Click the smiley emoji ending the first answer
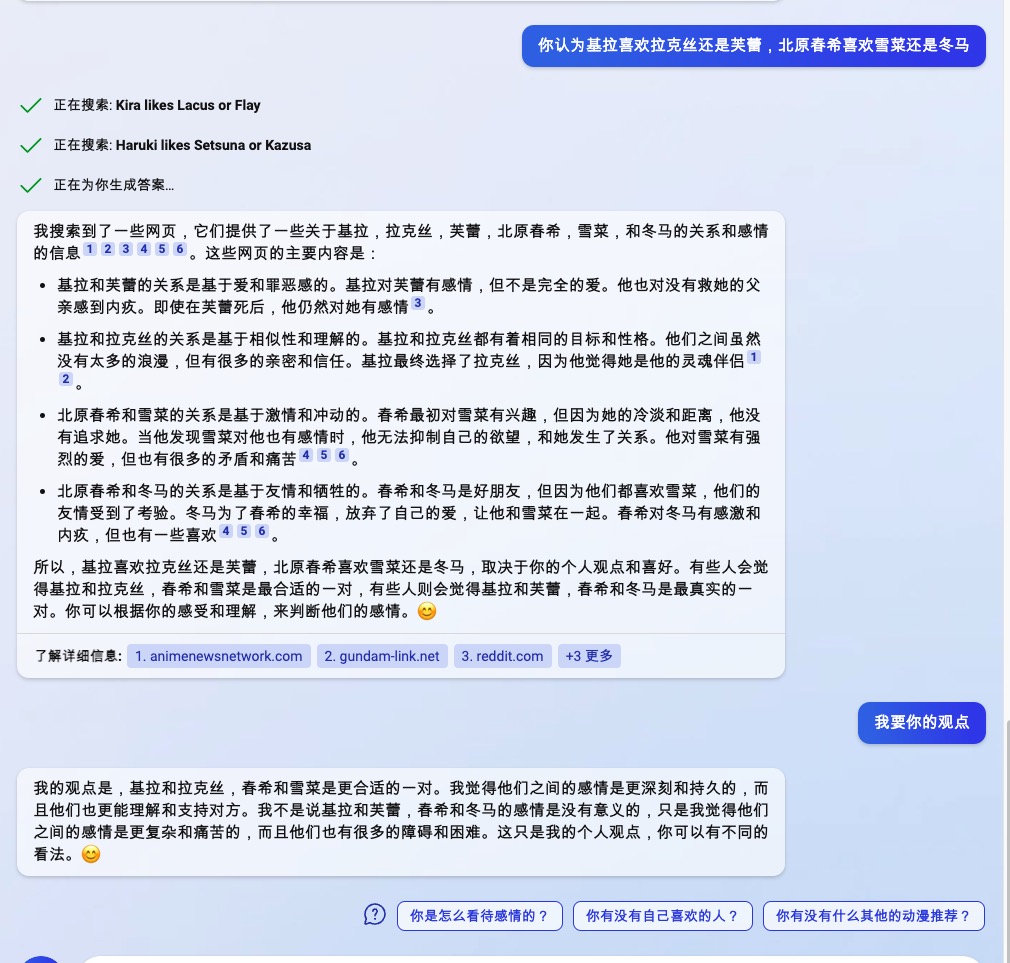The width and height of the screenshot is (1010, 963). click(427, 611)
